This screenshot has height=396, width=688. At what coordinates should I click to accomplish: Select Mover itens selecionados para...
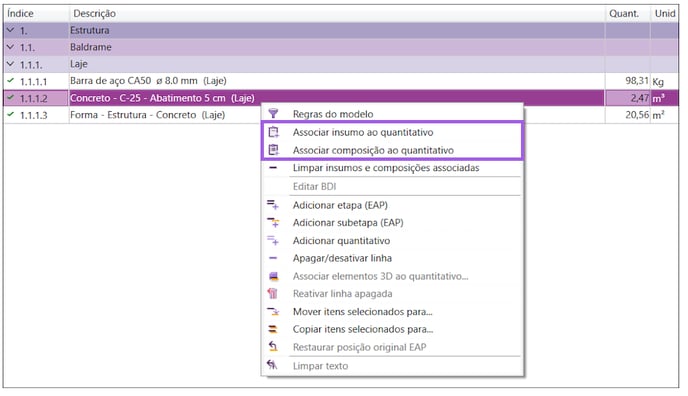tap(392, 312)
